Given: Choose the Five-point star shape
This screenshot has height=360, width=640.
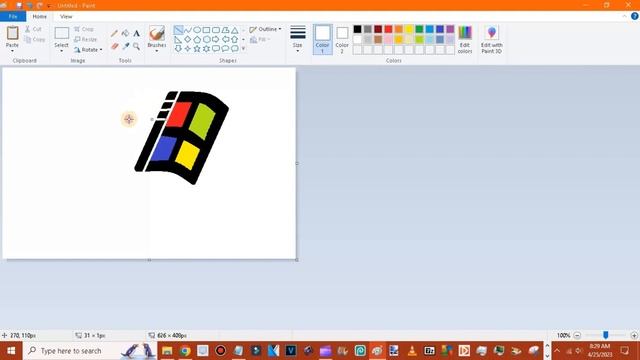Looking at the screenshot, I should coord(197,49).
